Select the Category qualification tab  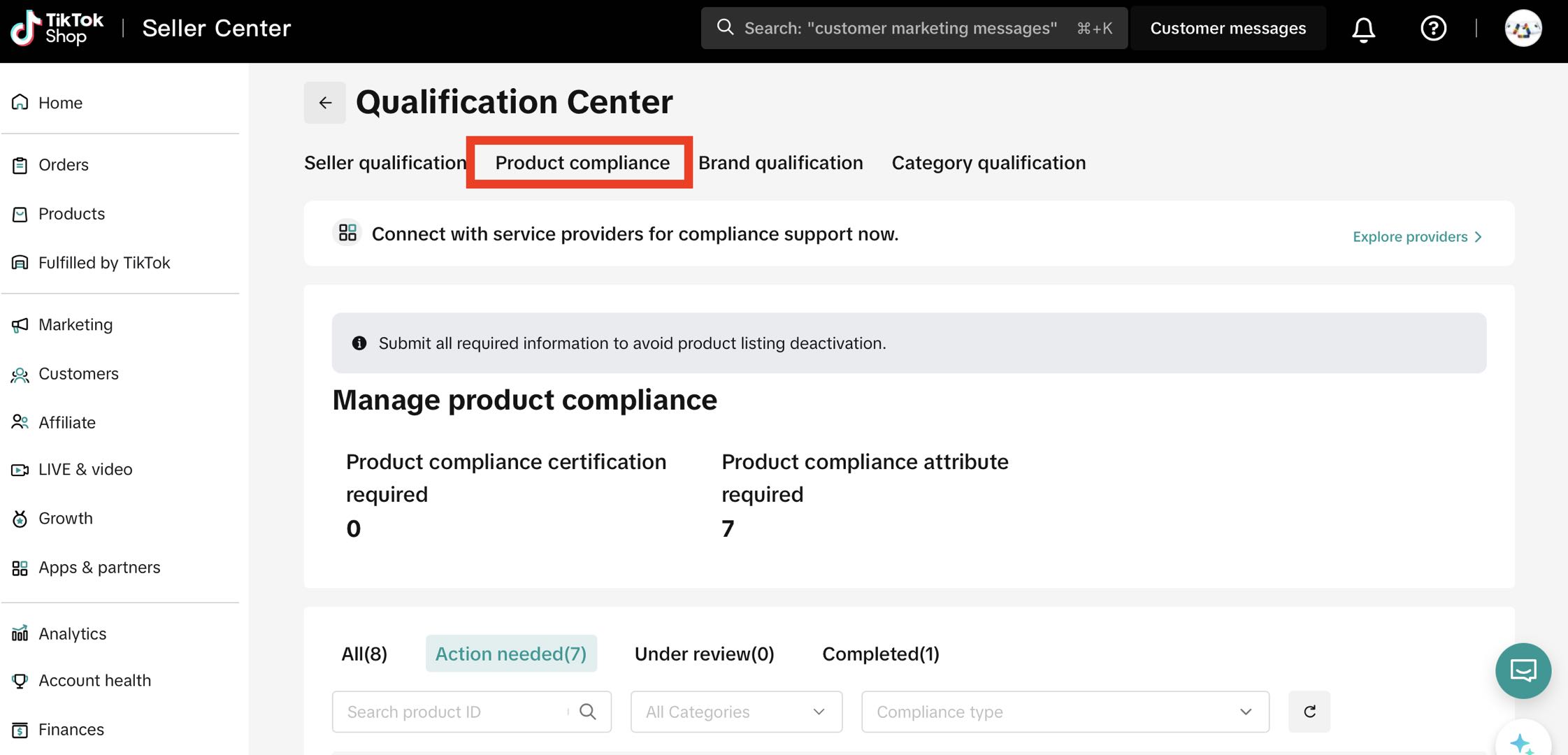click(x=988, y=163)
